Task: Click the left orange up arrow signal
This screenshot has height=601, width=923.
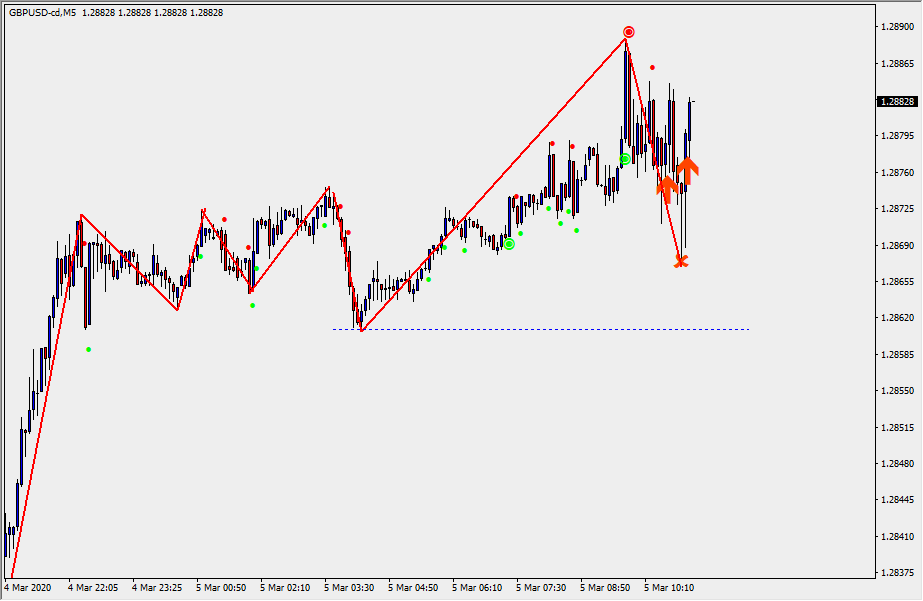Action: coord(665,186)
